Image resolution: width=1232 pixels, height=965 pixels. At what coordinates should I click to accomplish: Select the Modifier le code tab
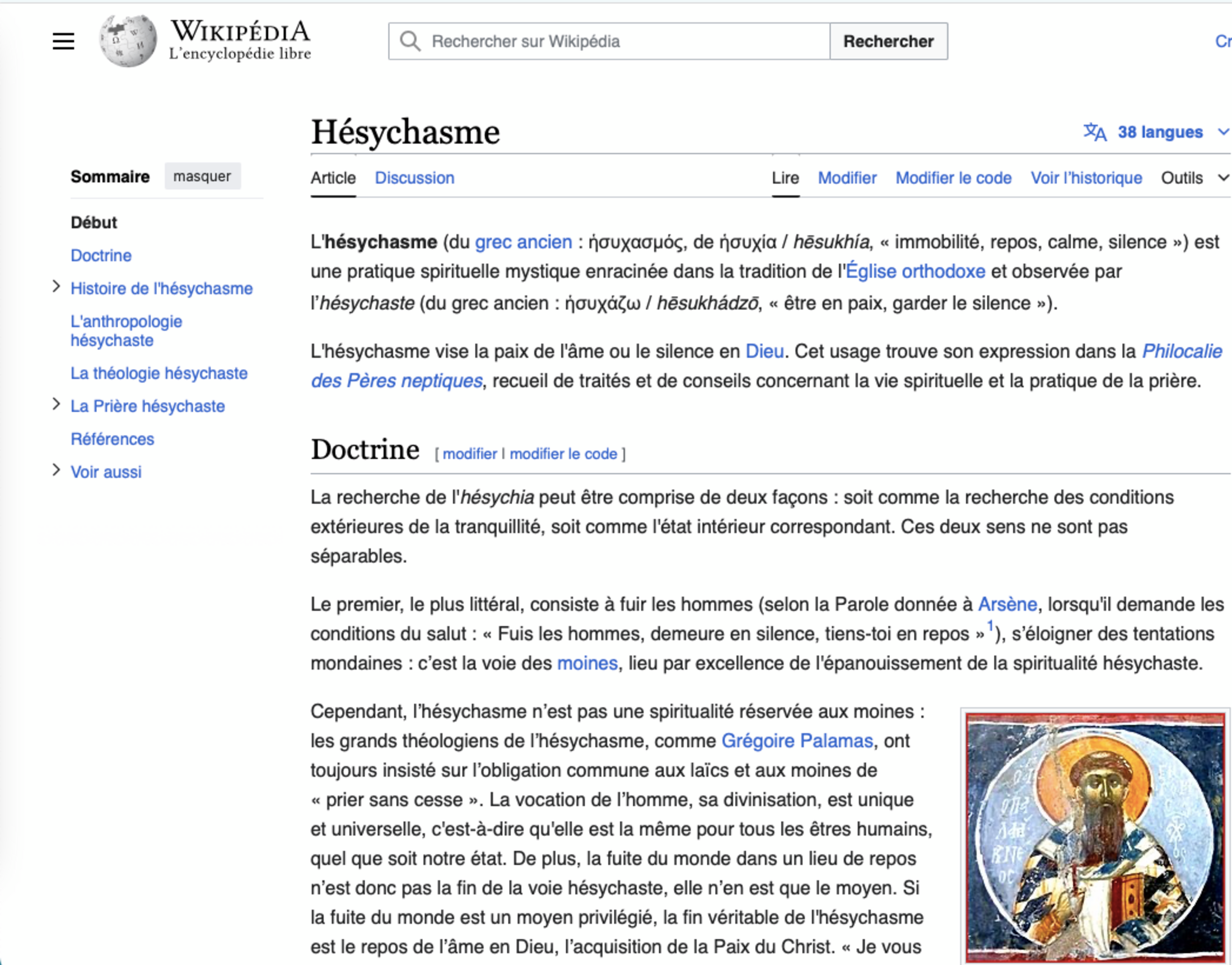click(953, 178)
